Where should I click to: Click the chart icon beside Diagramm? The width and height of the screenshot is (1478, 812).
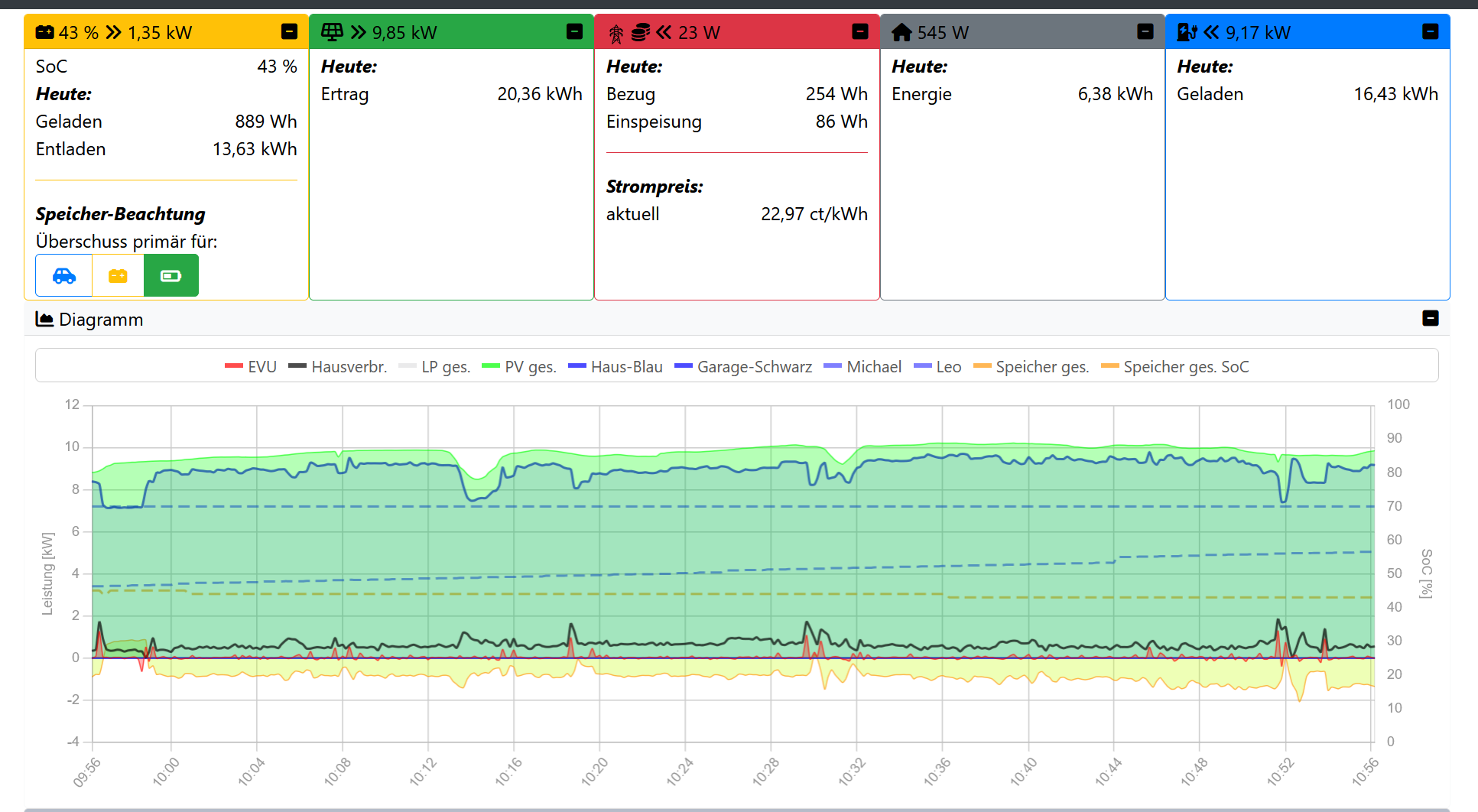(x=44, y=320)
